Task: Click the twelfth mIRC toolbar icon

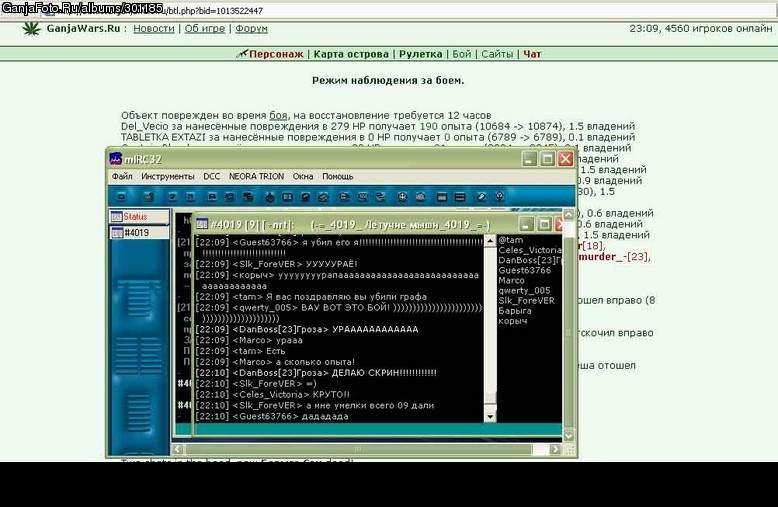Action: [344, 197]
